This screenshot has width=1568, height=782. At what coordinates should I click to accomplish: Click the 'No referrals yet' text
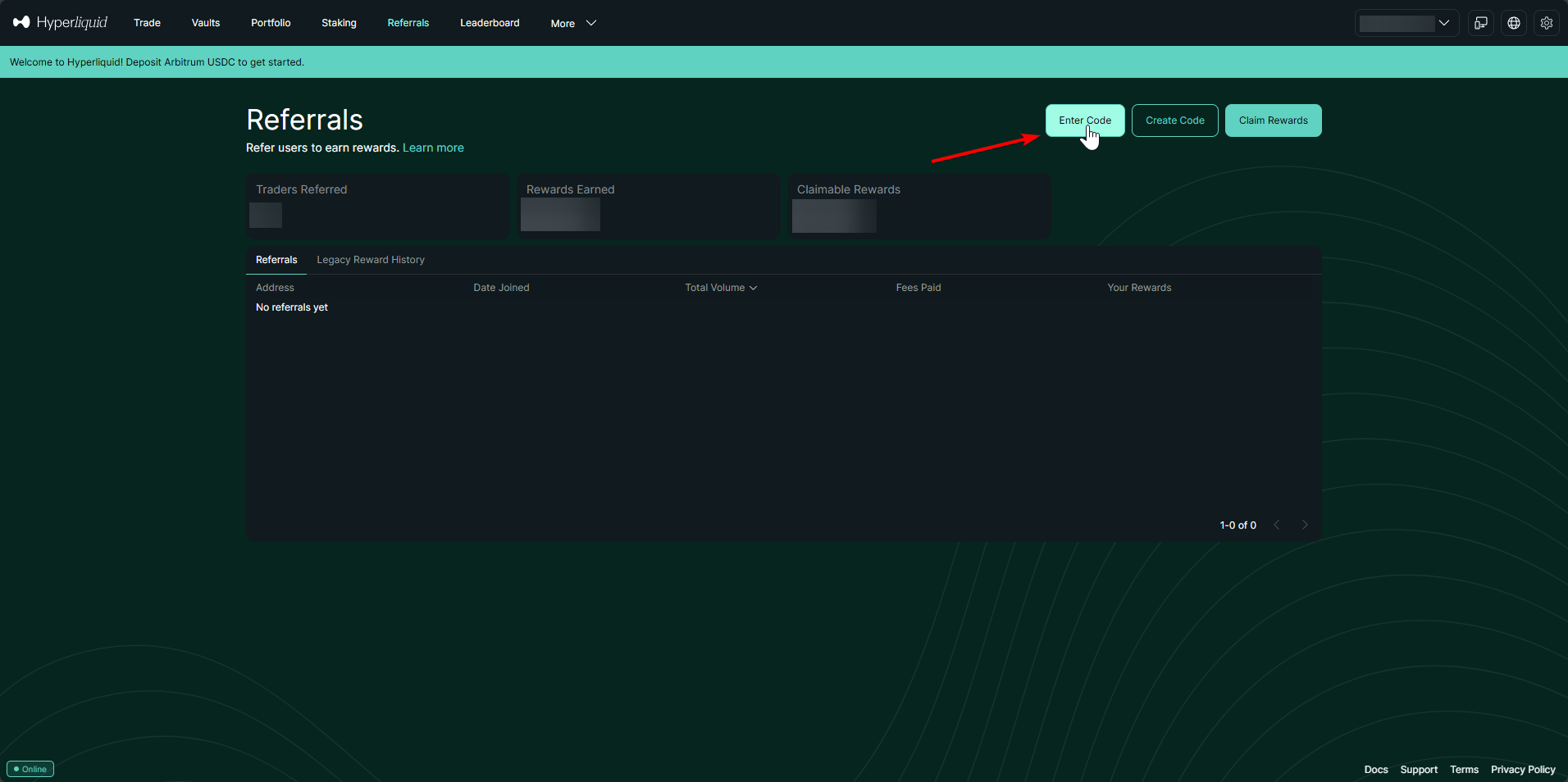click(292, 307)
